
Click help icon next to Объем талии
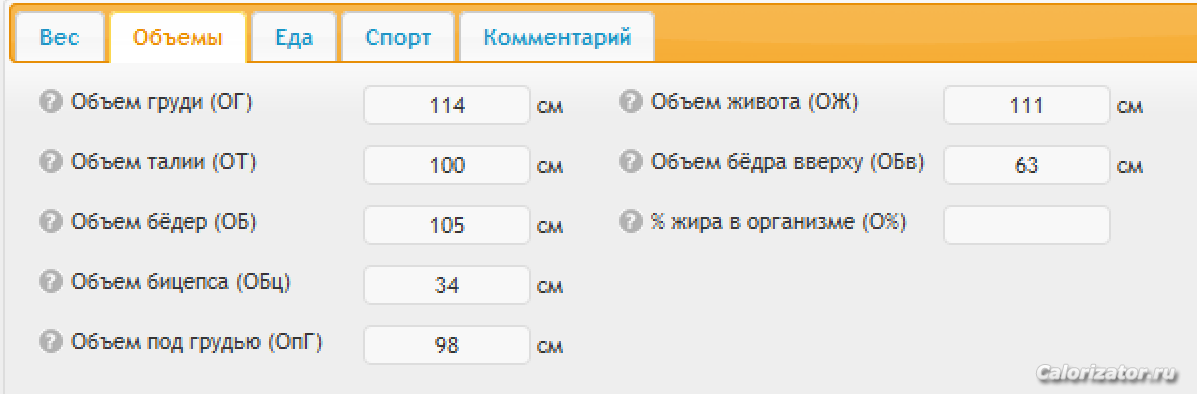coord(50,161)
